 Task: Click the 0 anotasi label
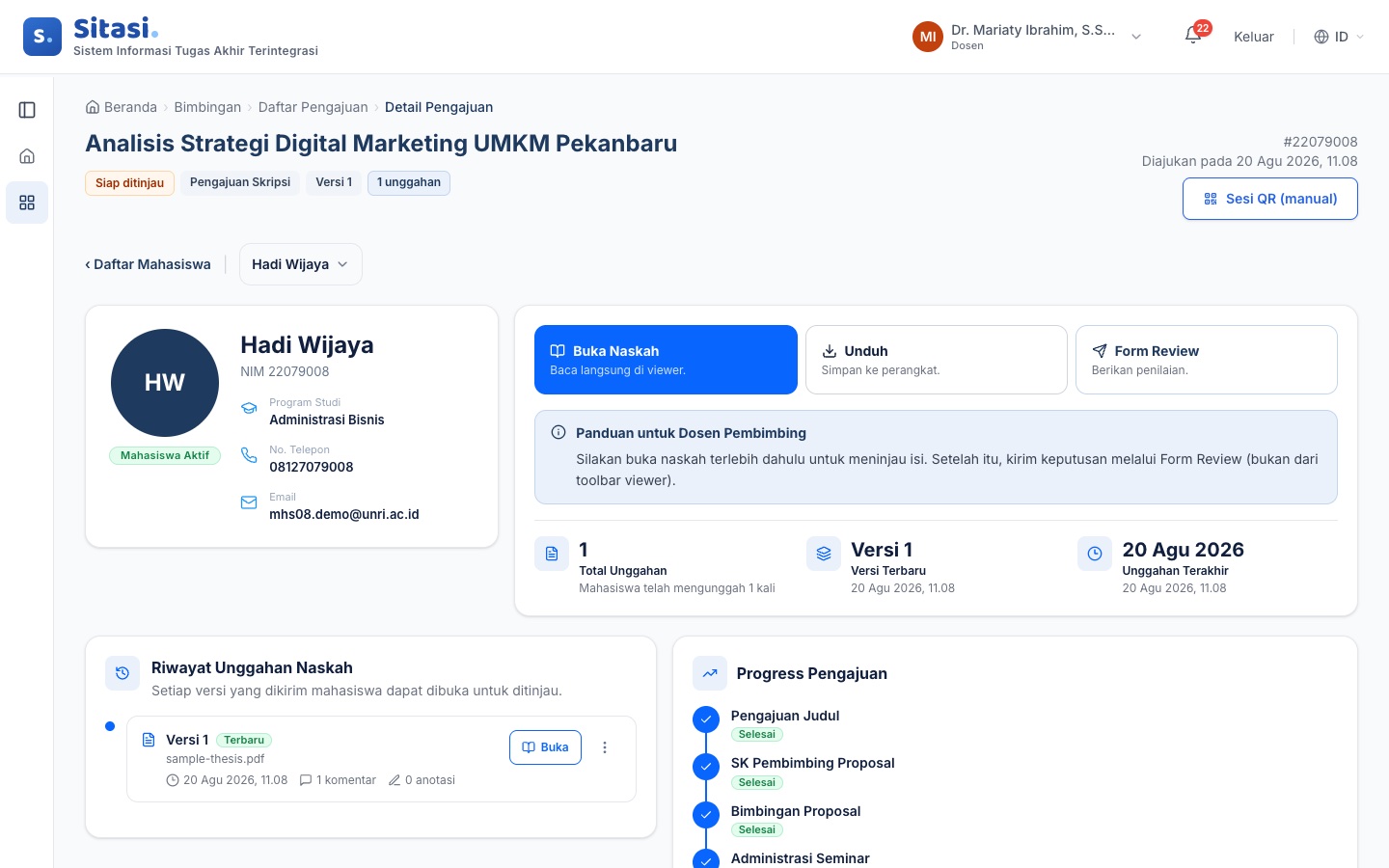point(422,780)
